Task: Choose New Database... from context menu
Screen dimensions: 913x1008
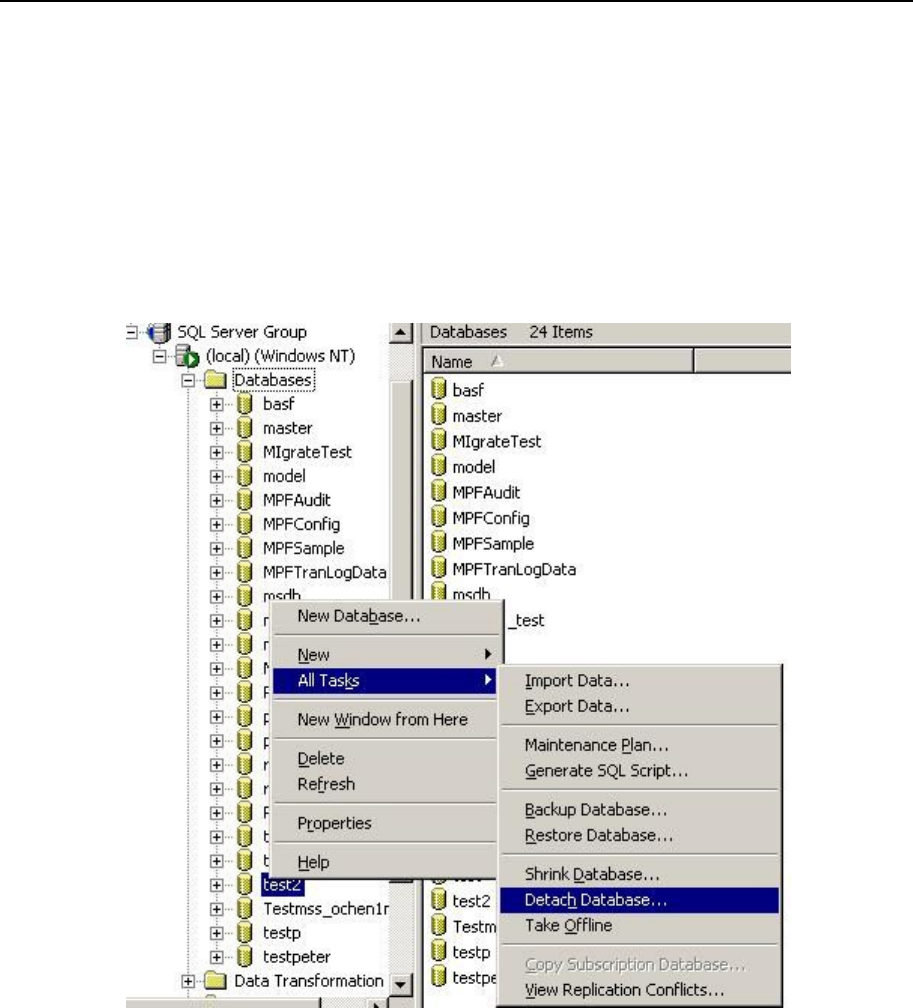Action: click(384, 616)
